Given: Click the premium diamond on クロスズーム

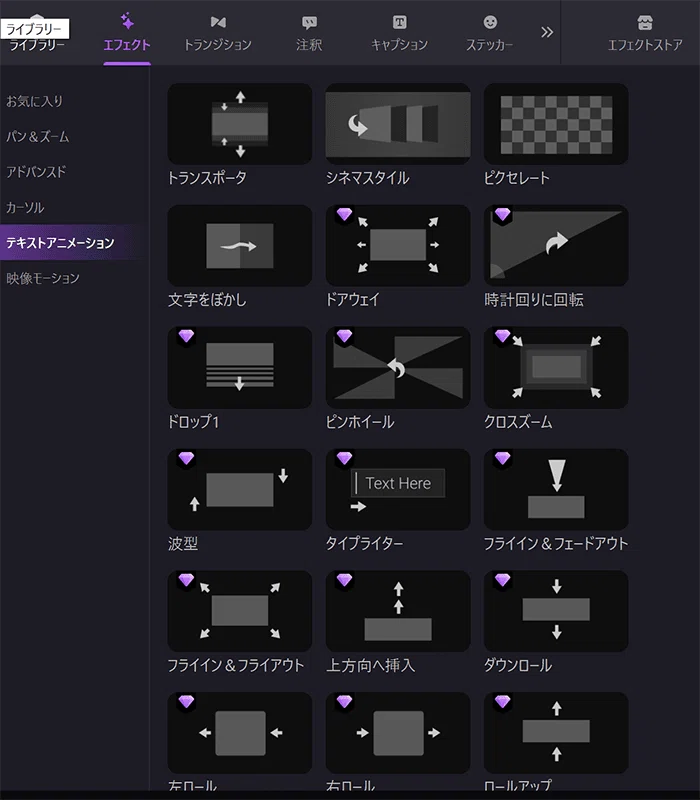Looking at the screenshot, I should [503, 336].
